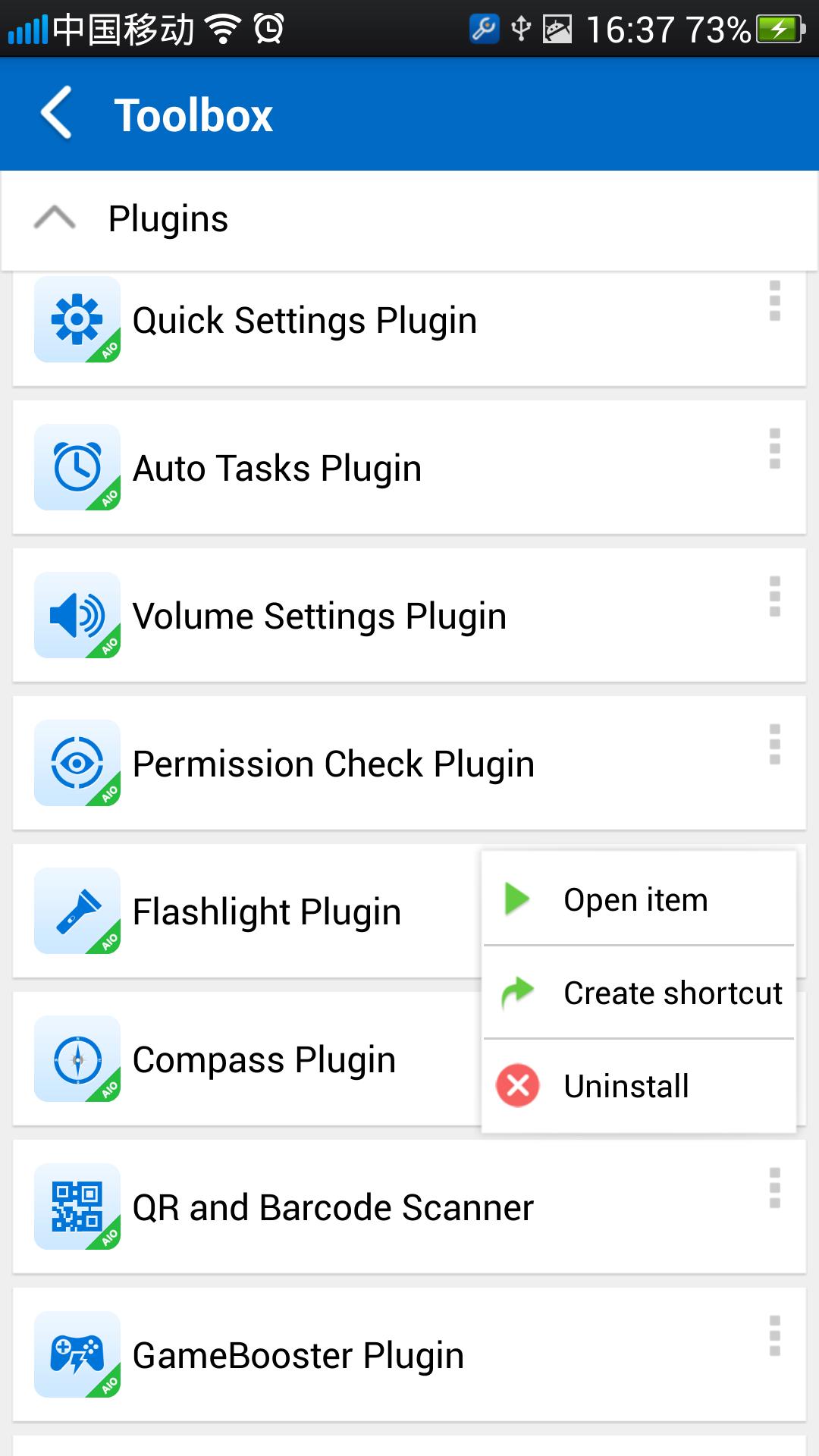This screenshot has height=1456, width=819.
Task: Open overflow menu for Quick Settings Plugin
Action: [x=774, y=301]
